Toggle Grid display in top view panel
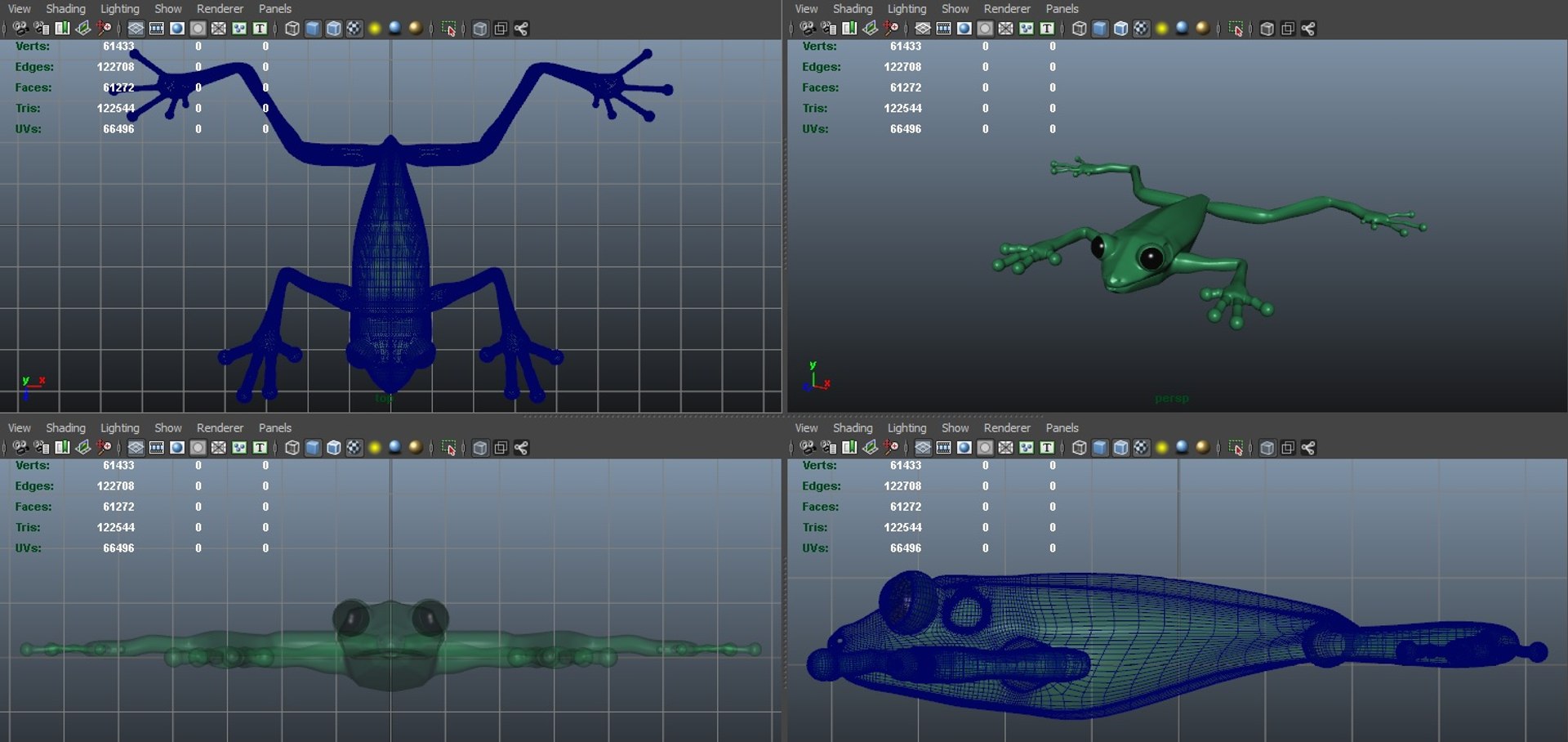The image size is (1568, 742). click(x=136, y=29)
